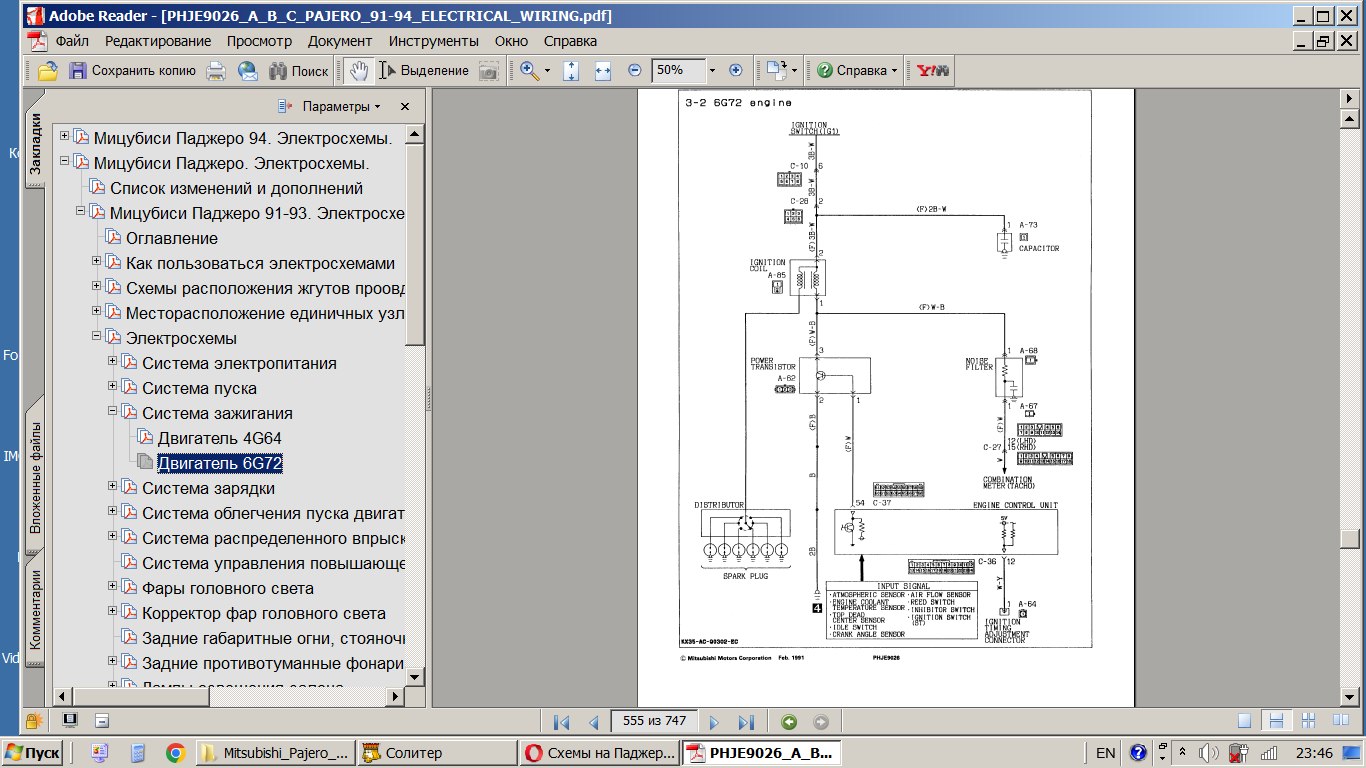
Task: Select the Hand tool
Action: [x=359, y=71]
